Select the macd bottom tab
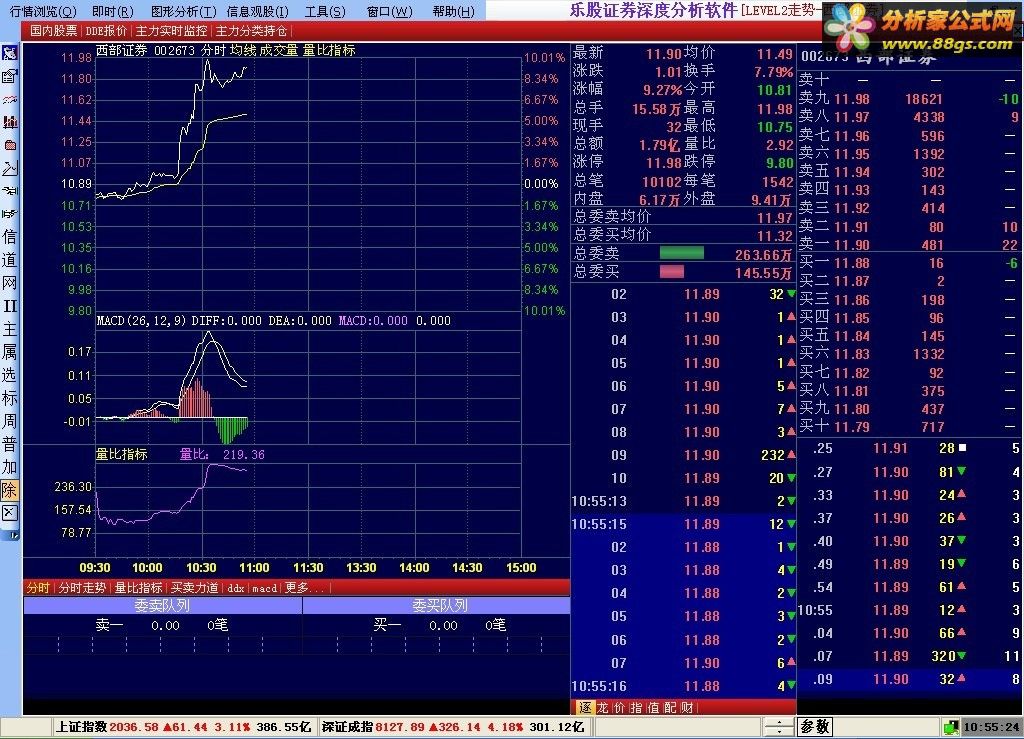The height and width of the screenshot is (739, 1024). [264, 588]
